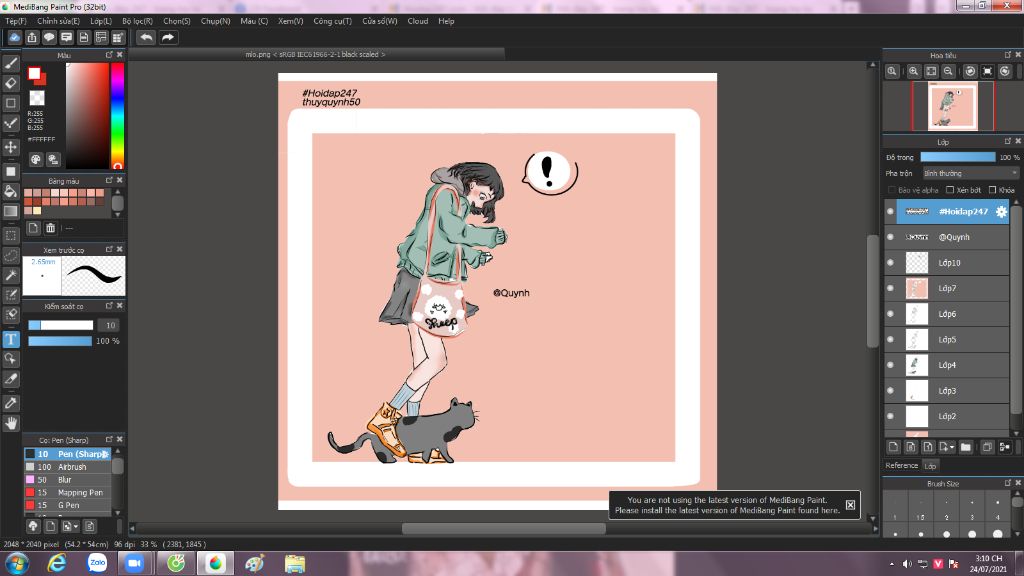The height and width of the screenshot is (576, 1024).
Task: Toggle visibility of @Quynh layer
Action: [x=890, y=237]
